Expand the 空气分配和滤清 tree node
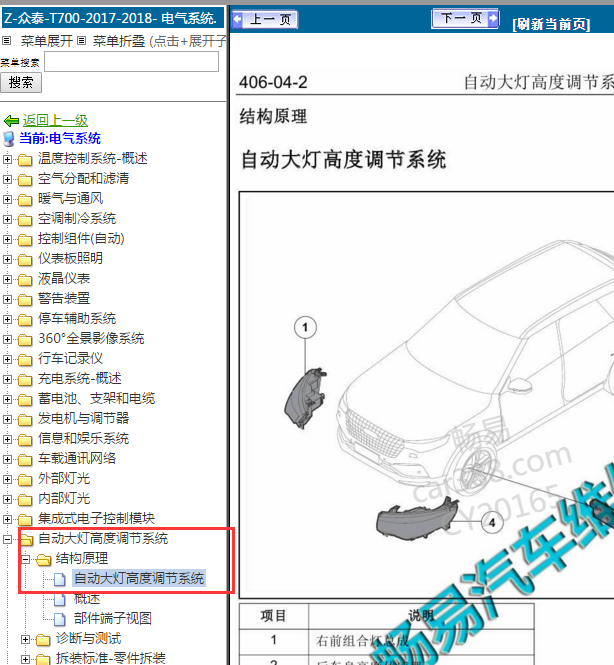 (7, 179)
